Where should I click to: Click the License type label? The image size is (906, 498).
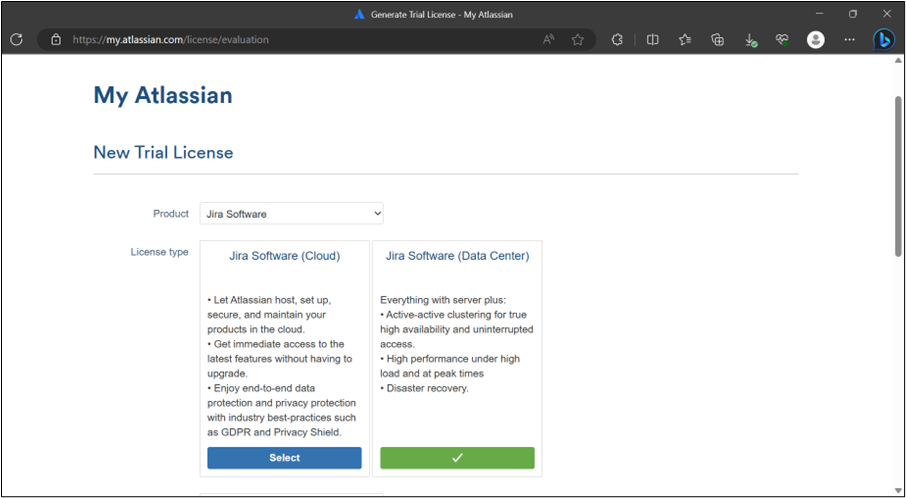[x=159, y=252]
